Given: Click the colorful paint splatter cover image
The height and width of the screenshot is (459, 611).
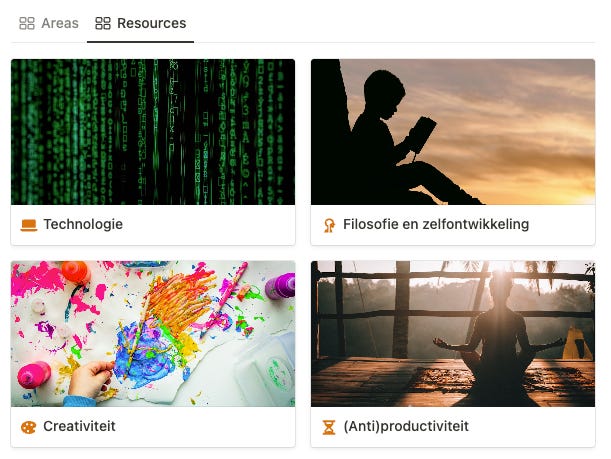Looking at the screenshot, I should click(153, 334).
